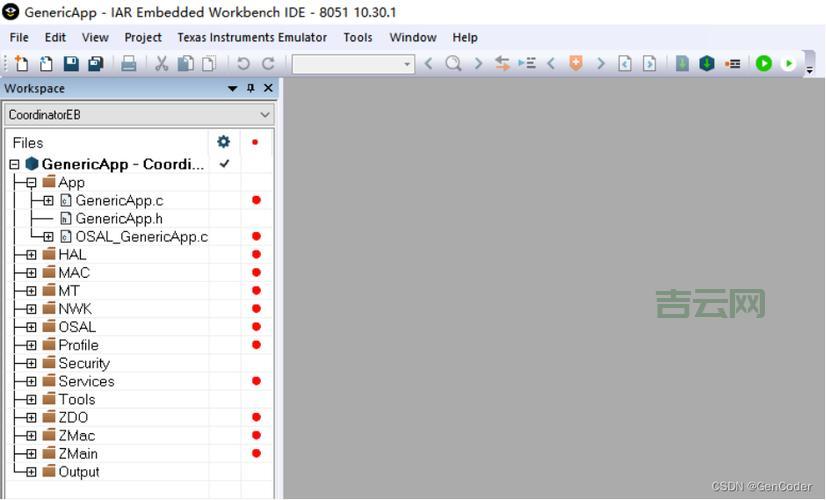The width and height of the screenshot is (826, 500).
Task: Click the Toggle Breakpoint icon
Action: pyautogui.click(x=733, y=64)
